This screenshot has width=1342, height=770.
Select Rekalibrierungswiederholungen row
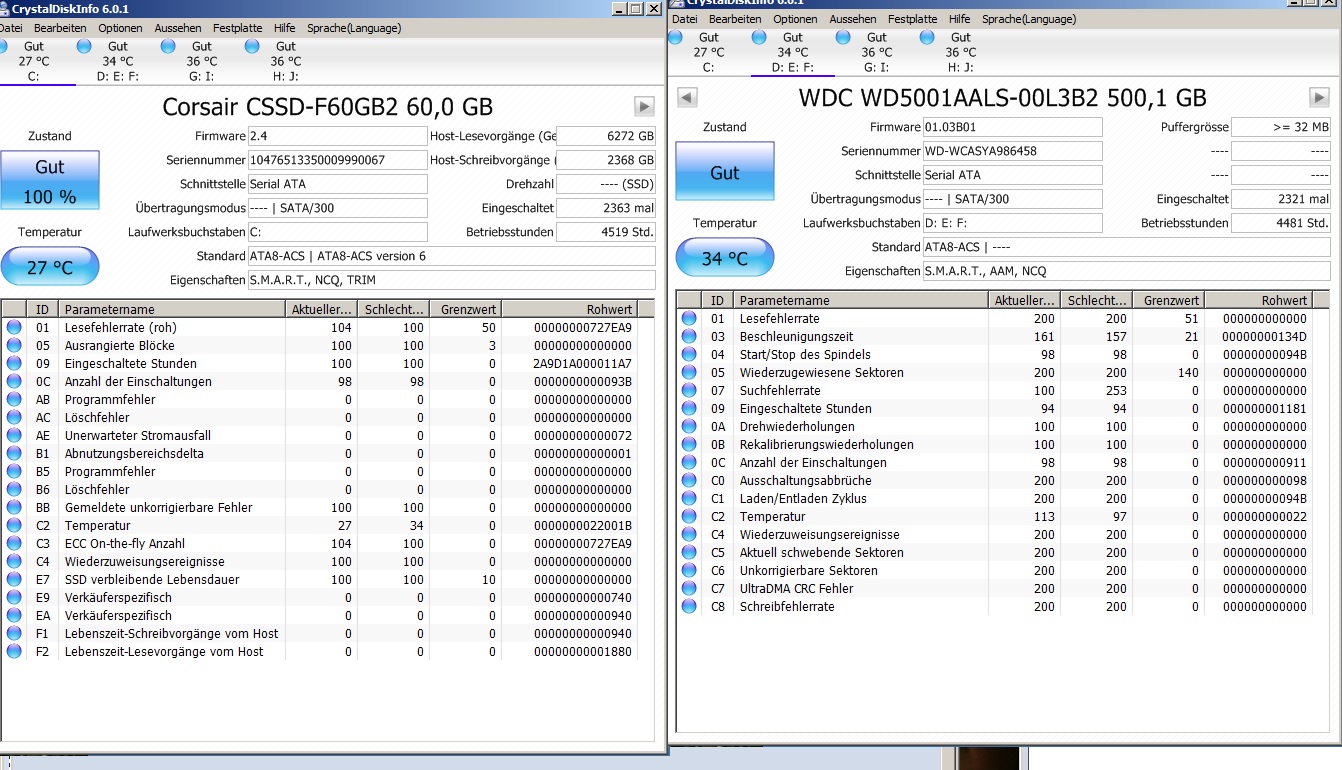point(995,444)
